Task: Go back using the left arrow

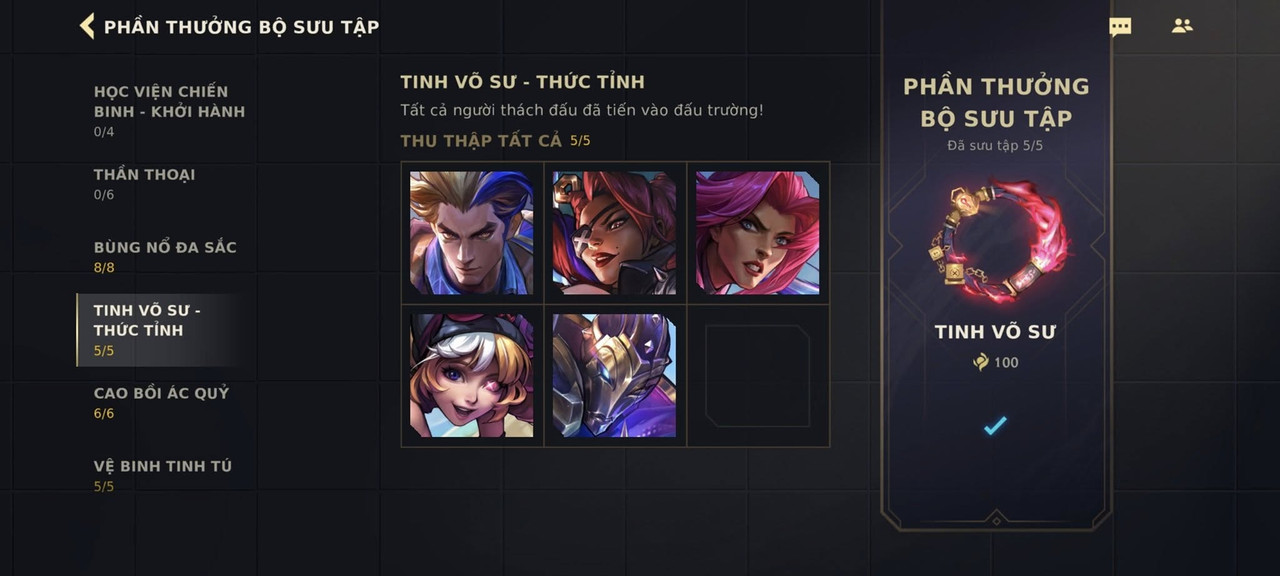Action: pyautogui.click(x=87, y=26)
